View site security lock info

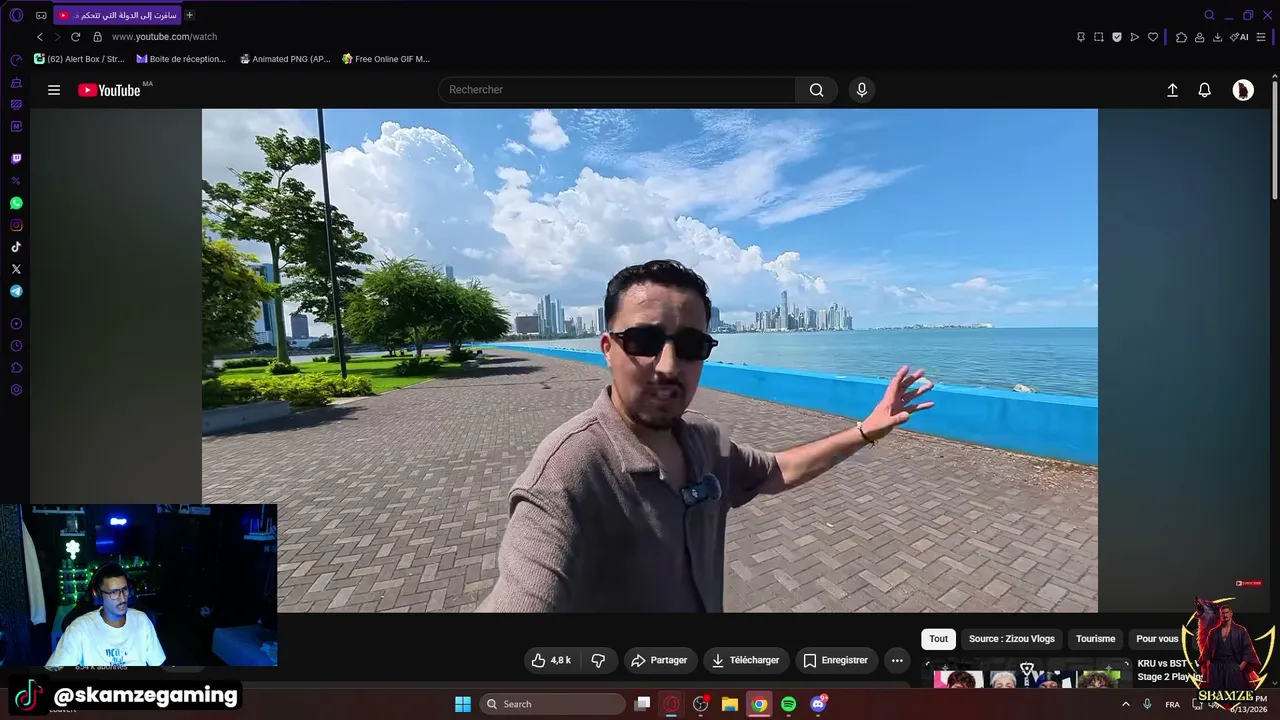[97, 37]
